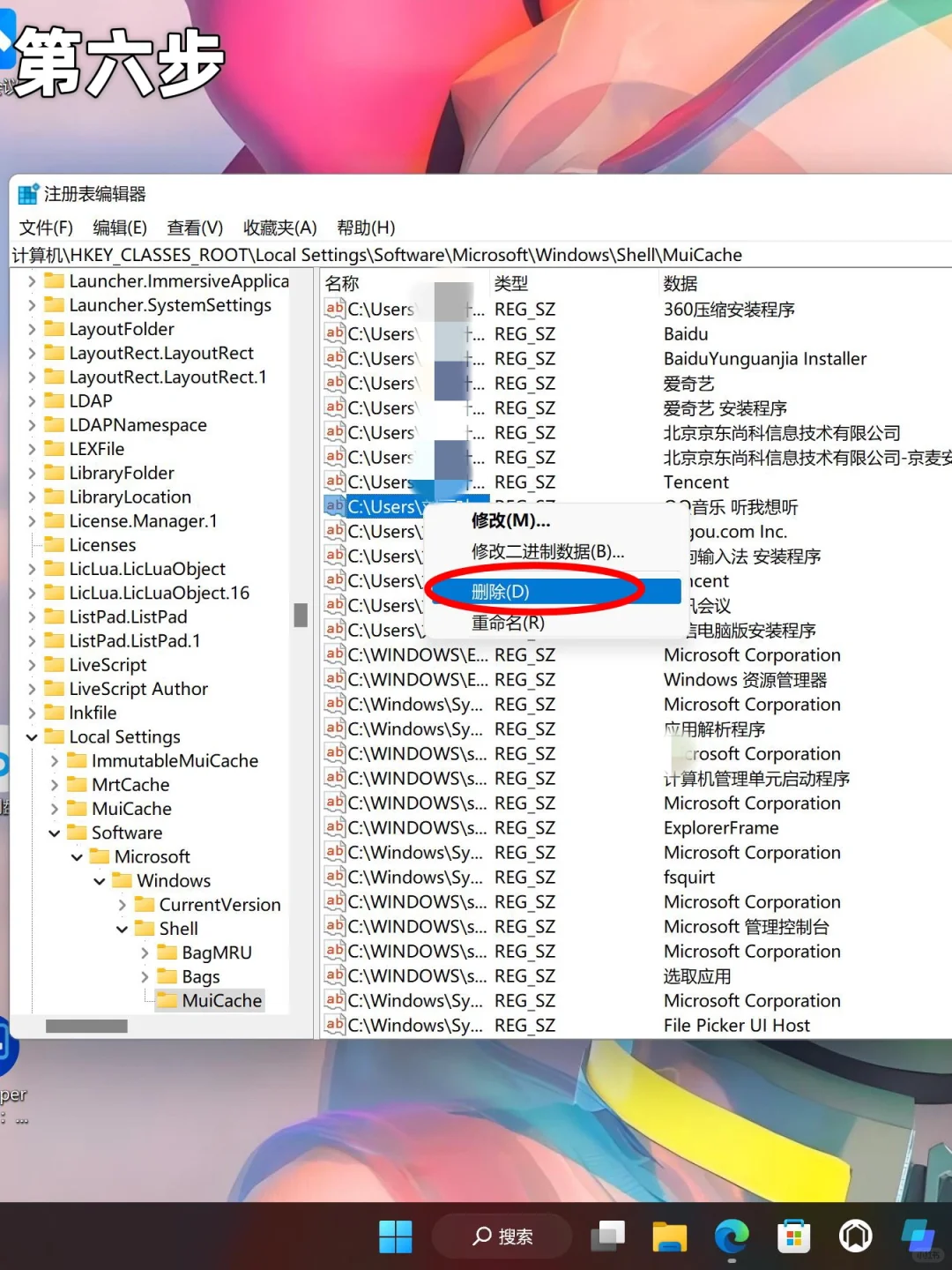
Task: Click the ab icon of File Picker UI Host value
Action: pyautogui.click(x=333, y=1025)
